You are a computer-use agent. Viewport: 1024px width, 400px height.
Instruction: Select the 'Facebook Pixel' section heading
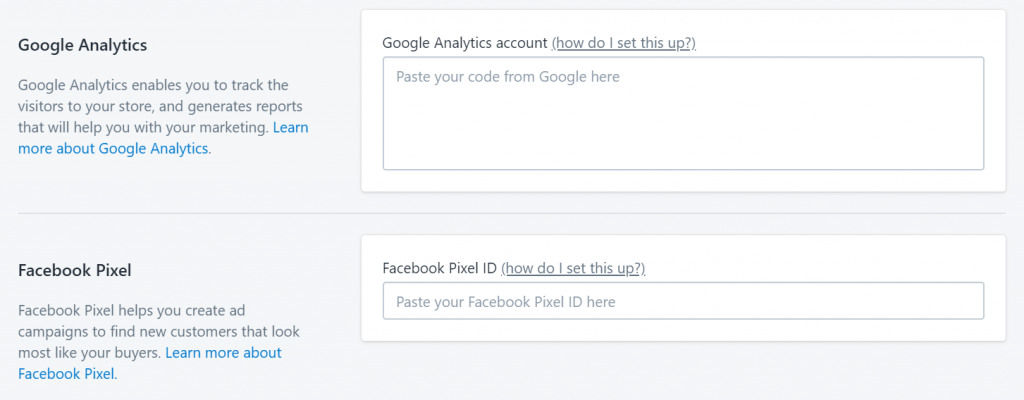tap(74, 270)
